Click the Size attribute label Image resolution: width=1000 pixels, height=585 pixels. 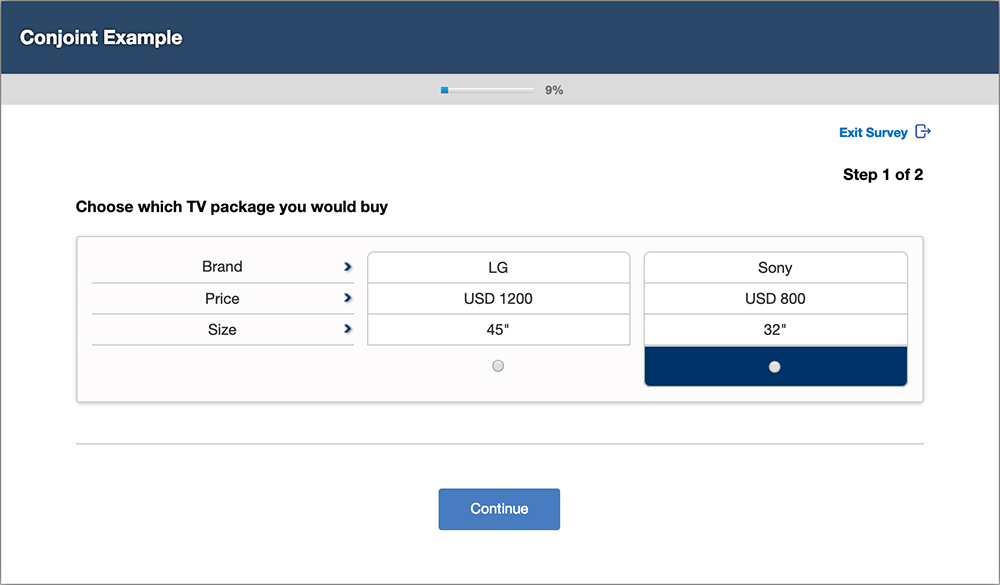coord(222,329)
